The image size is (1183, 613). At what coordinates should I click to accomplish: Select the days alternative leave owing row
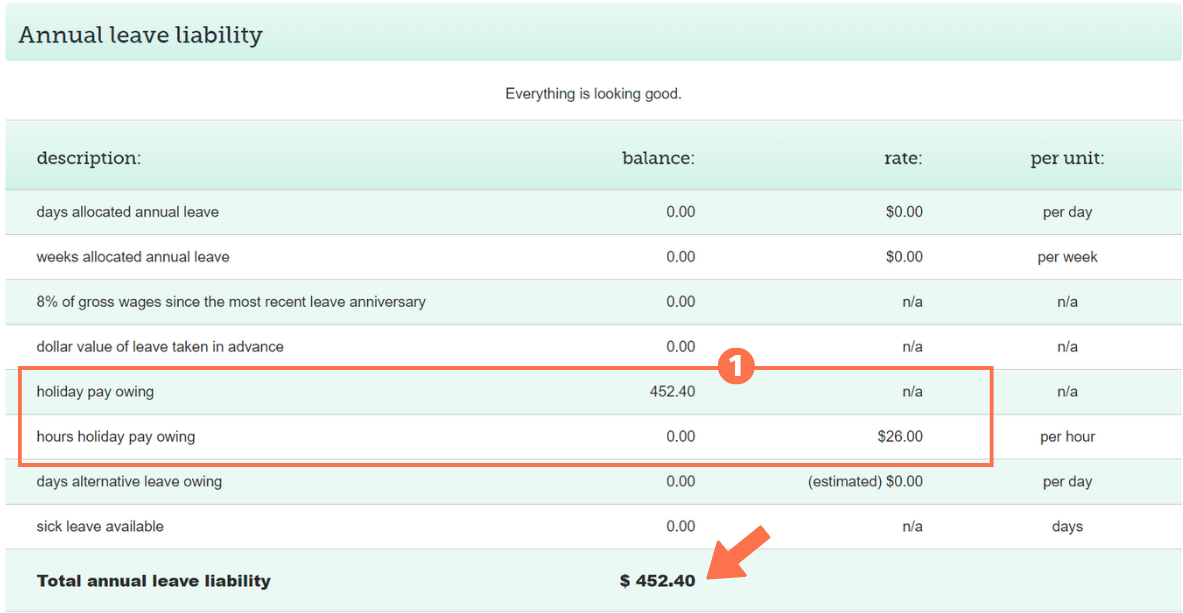point(131,481)
